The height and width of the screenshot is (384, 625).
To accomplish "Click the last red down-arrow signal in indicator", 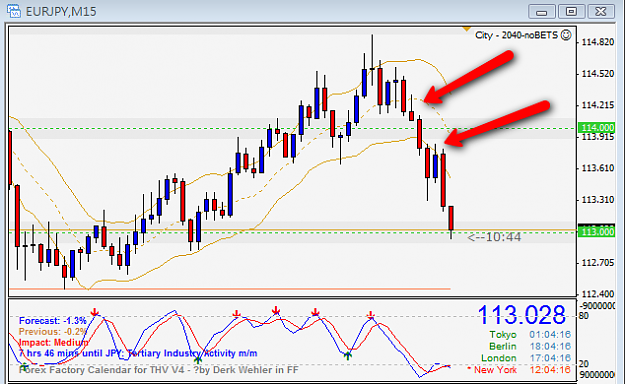I will [371, 315].
